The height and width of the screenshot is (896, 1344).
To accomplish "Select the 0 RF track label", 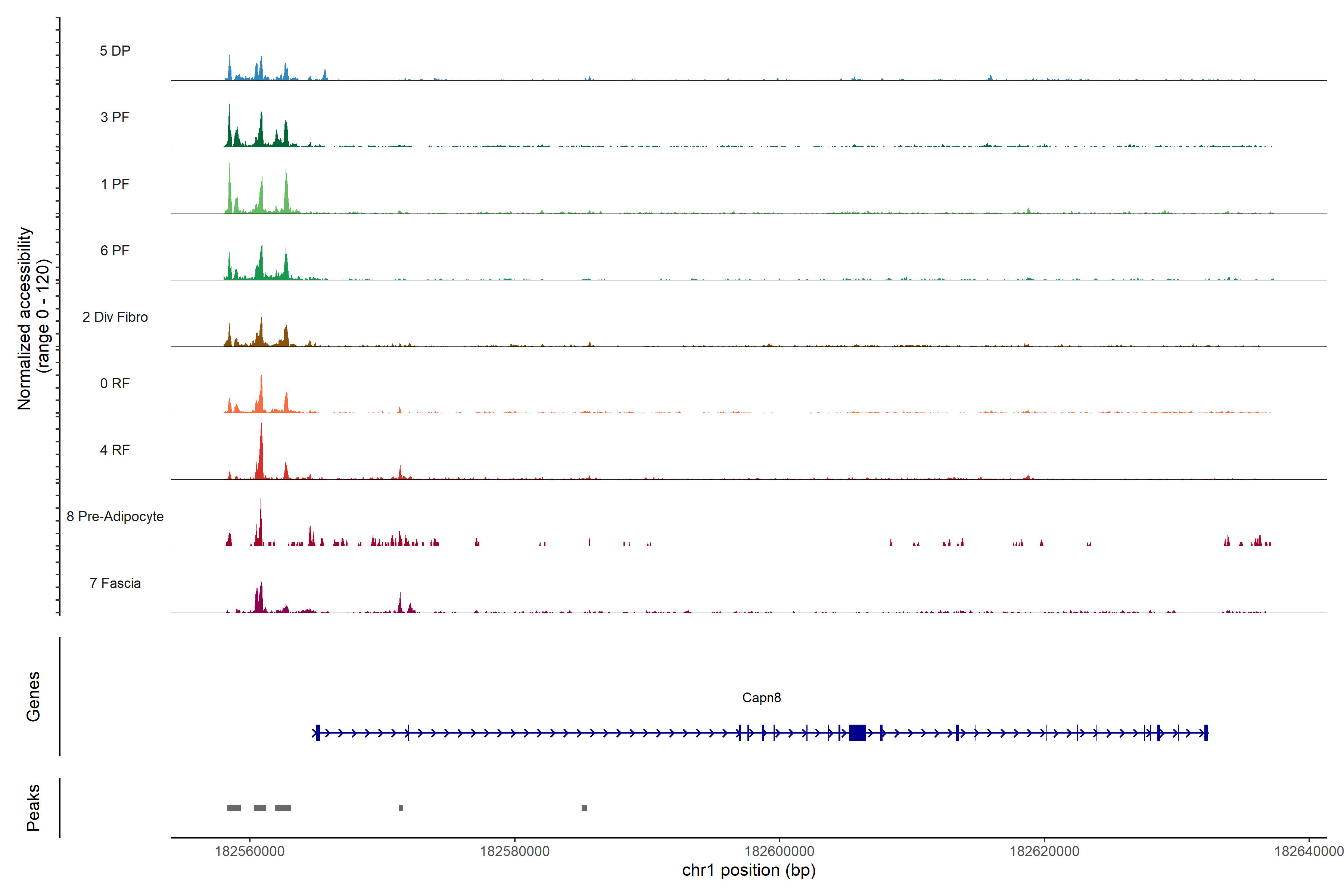I will point(115,383).
